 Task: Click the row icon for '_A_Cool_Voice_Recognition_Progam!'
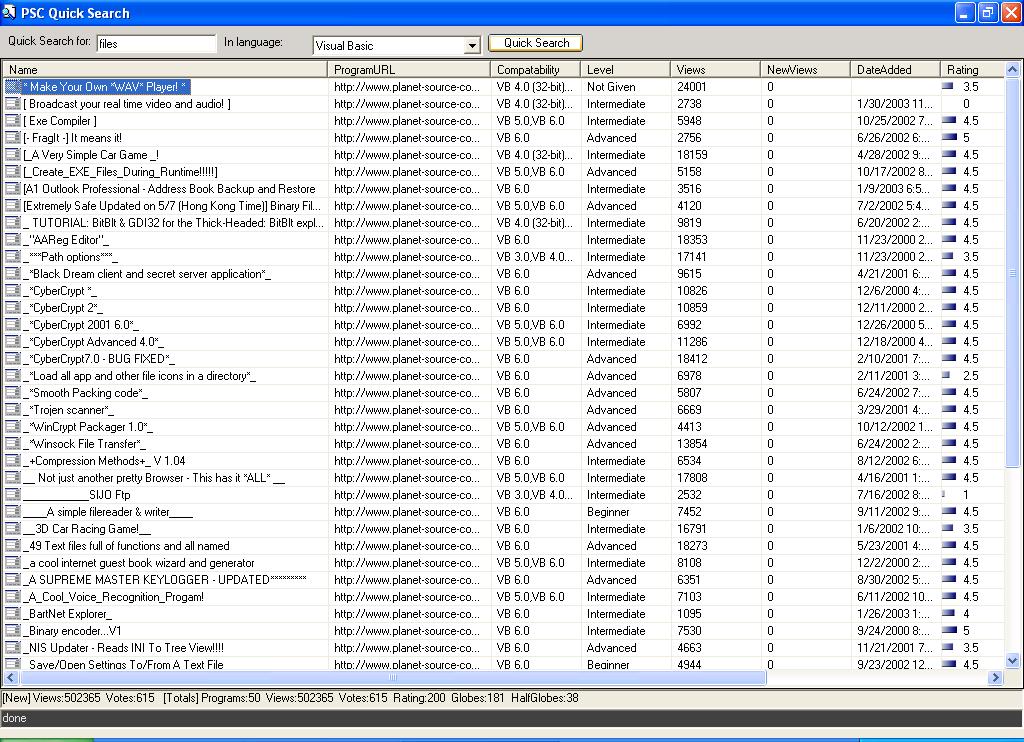click(12, 597)
